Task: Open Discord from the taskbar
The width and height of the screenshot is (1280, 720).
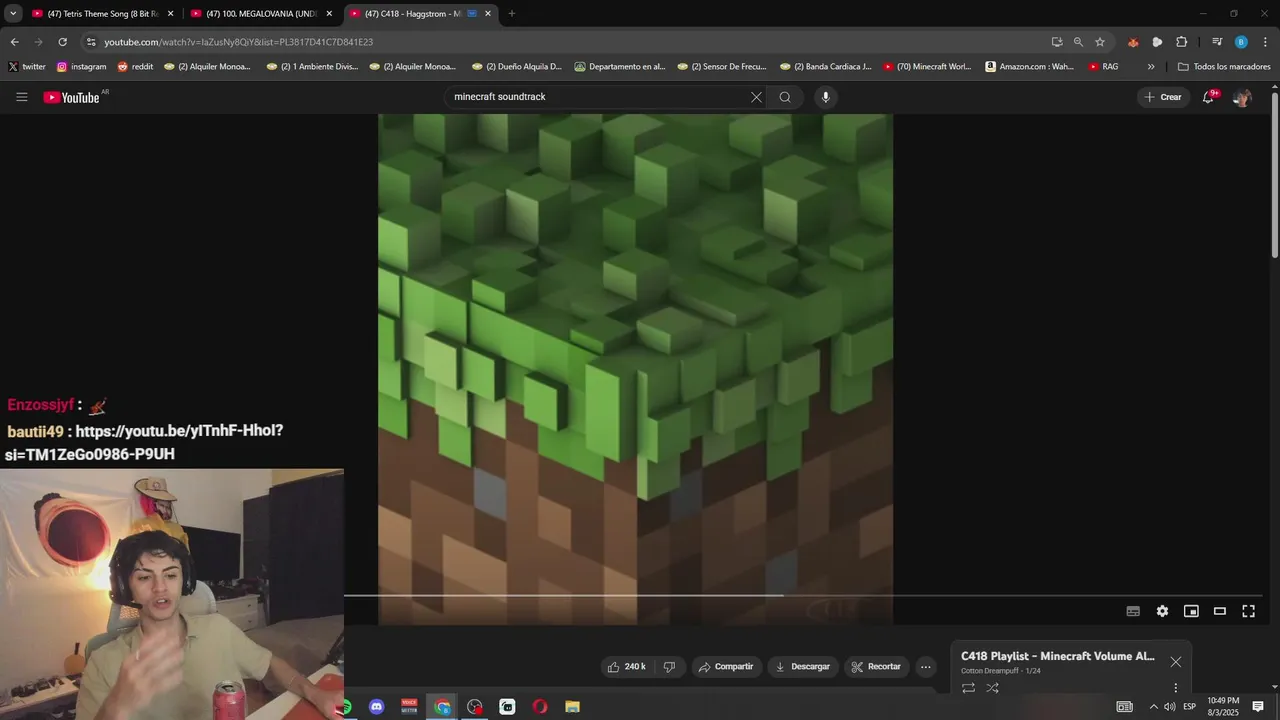Action: click(x=376, y=707)
